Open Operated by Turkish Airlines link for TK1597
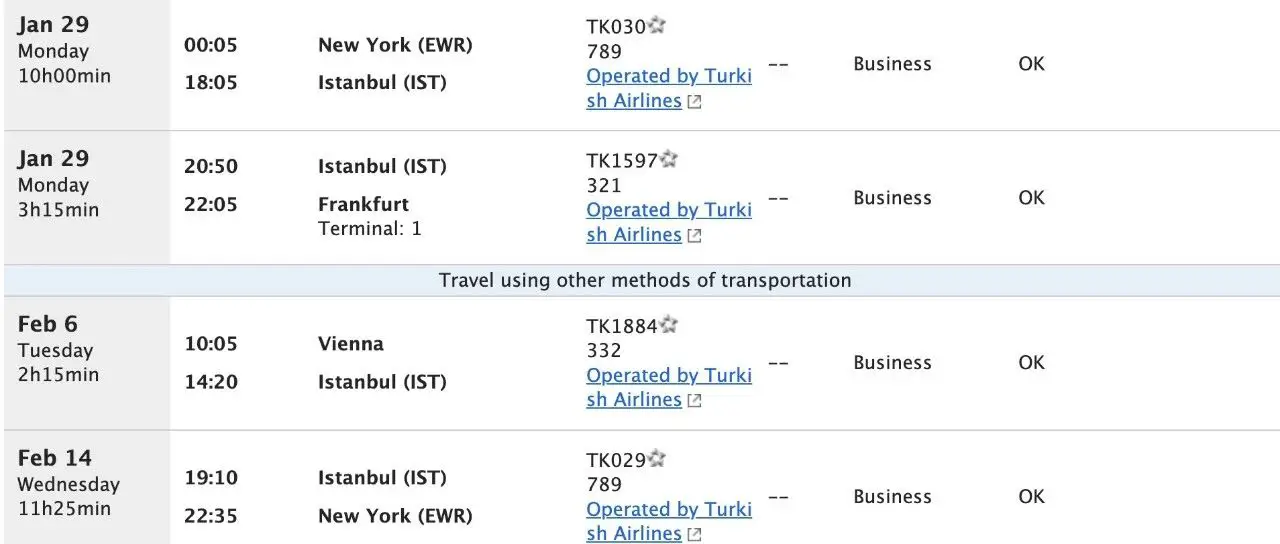This screenshot has width=1280, height=544. (x=669, y=222)
